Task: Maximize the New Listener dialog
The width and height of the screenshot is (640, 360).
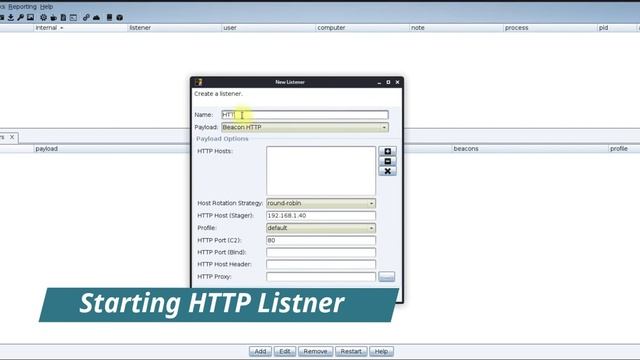Action: click(388, 82)
